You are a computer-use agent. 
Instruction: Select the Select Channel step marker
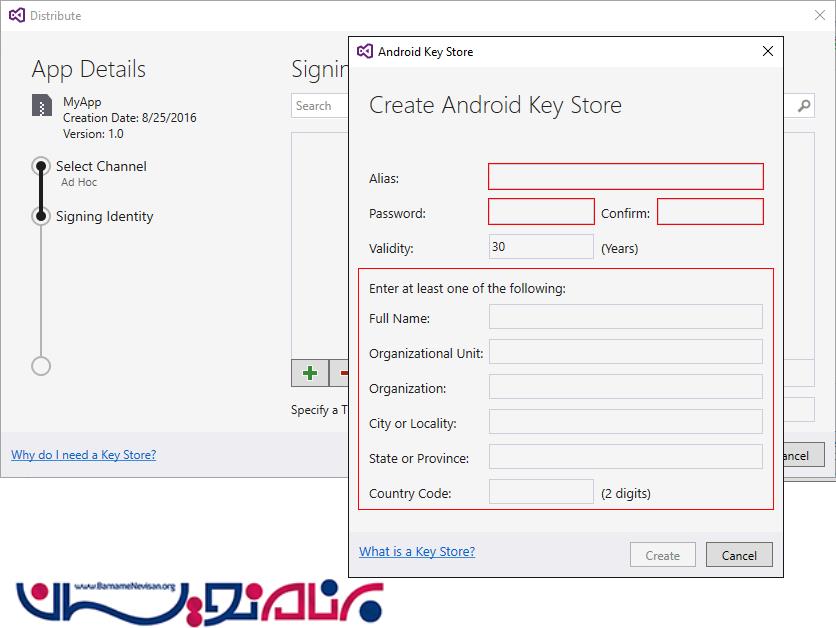point(41,166)
